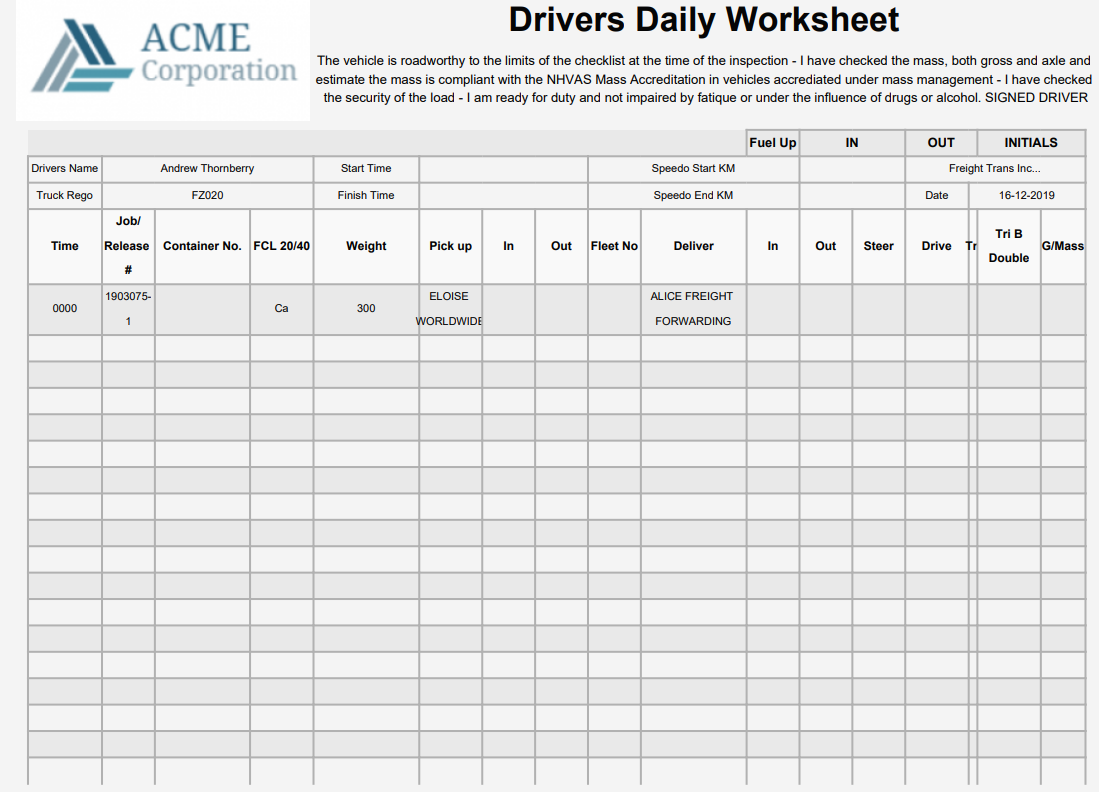
Task: Click the Out header next to Fleet No
Action: tap(561, 246)
